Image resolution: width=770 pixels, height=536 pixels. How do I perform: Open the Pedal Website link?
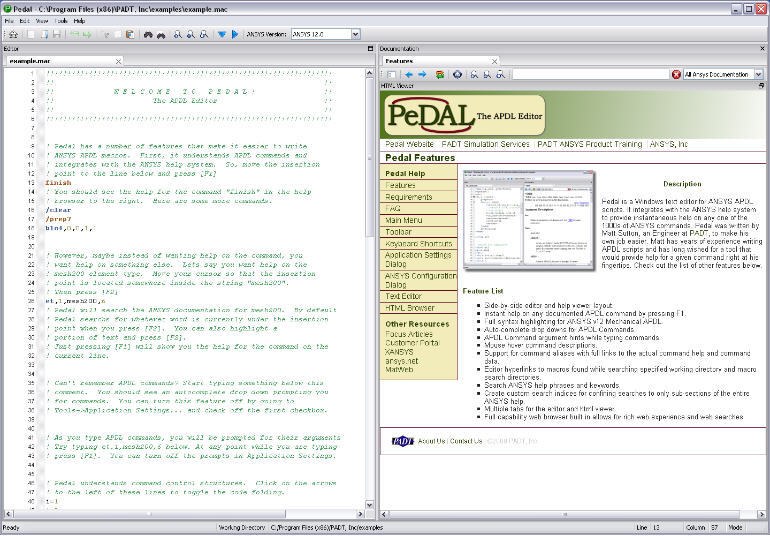[x=410, y=144]
